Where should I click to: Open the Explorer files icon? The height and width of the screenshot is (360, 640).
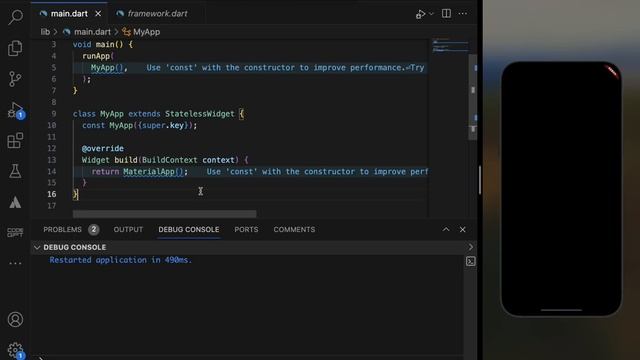click(15, 48)
